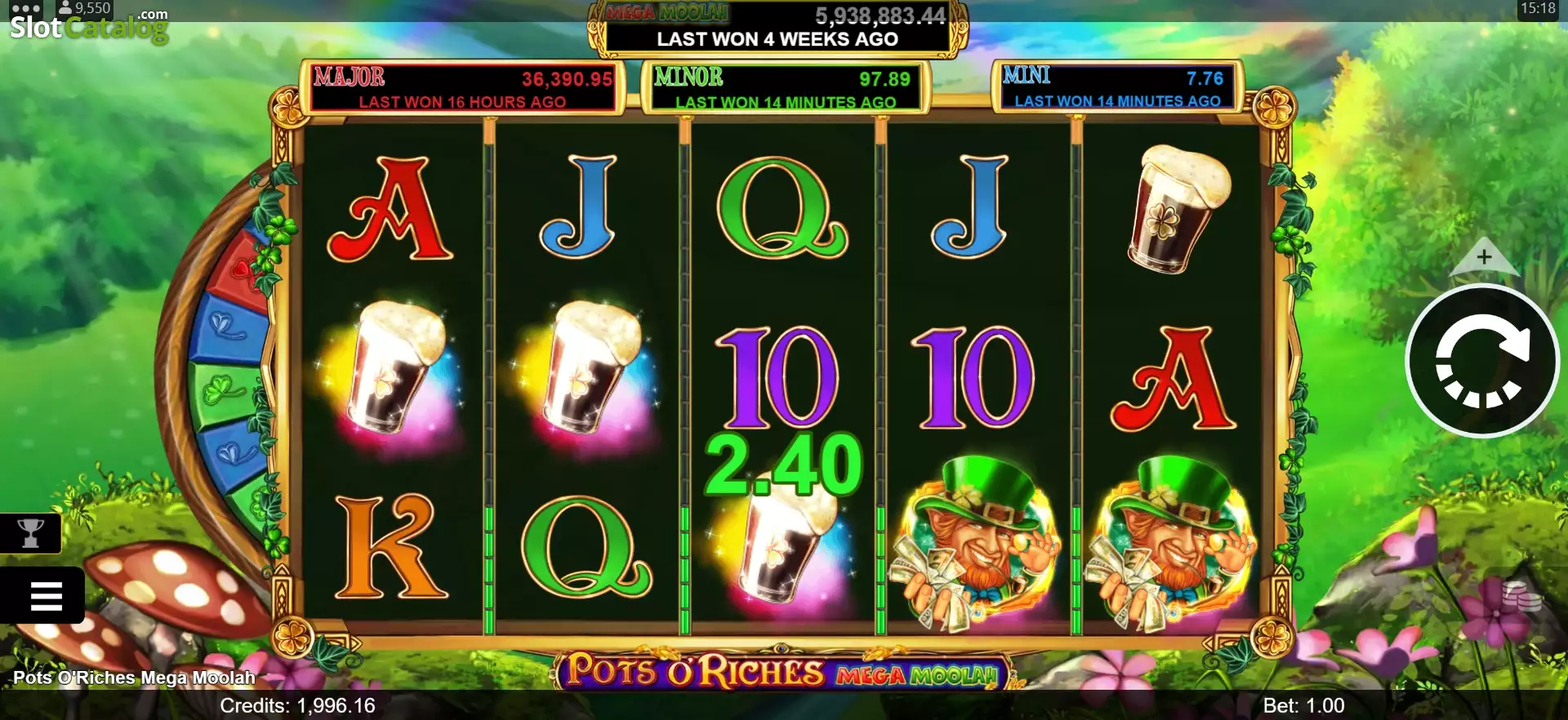Open the coin stack bet settings
This screenshot has width=1568, height=720.
[1521, 596]
